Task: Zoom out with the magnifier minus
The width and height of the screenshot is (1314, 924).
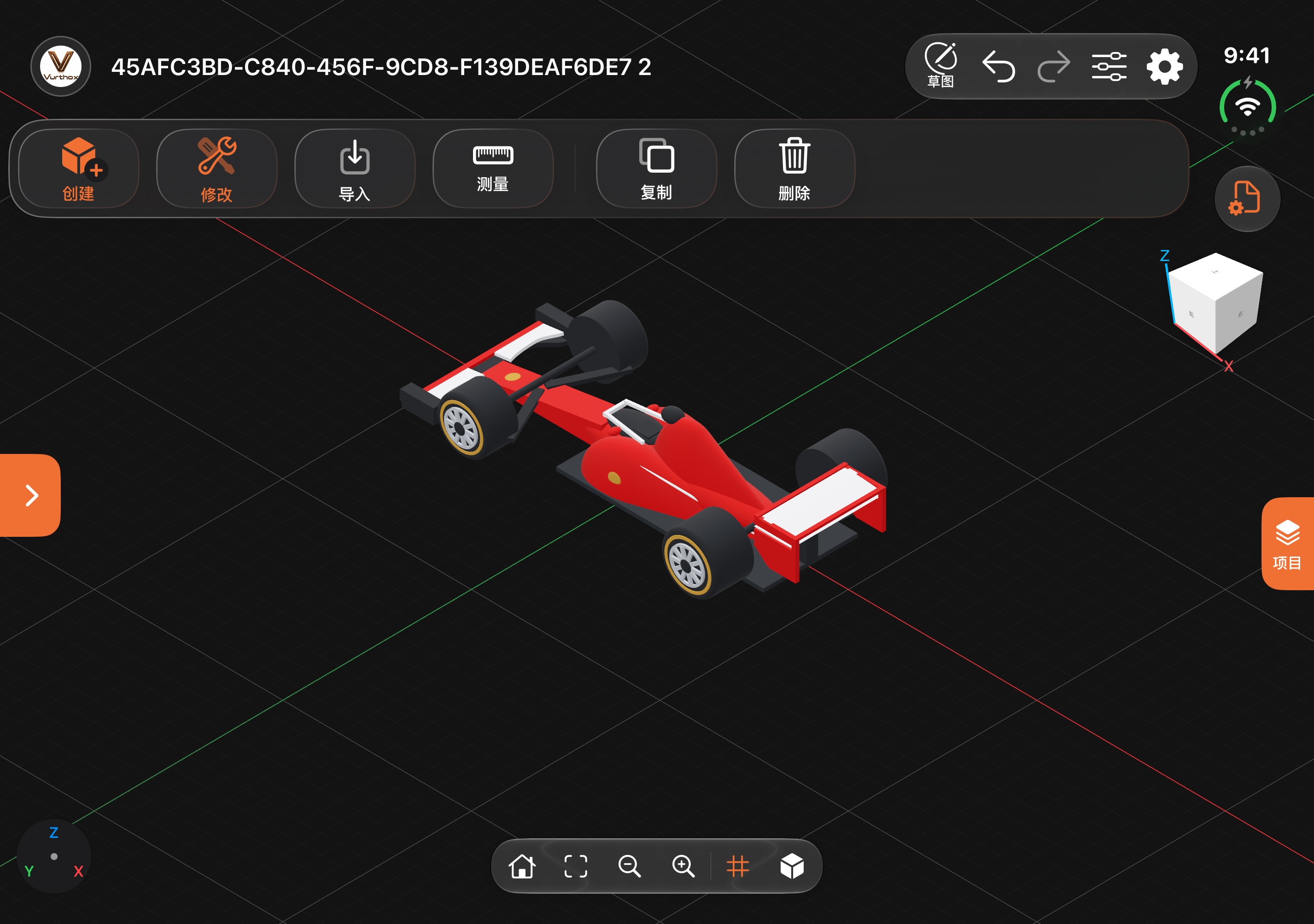Action: click(x=630, y=866)
